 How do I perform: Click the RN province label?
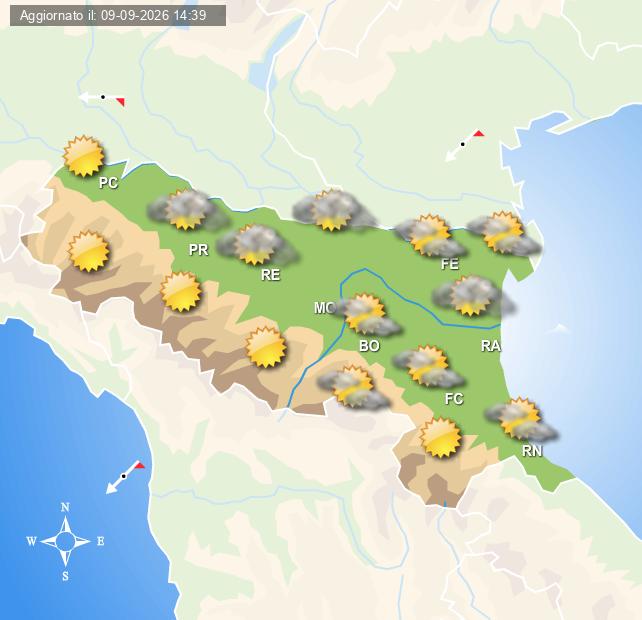[532, 451]
